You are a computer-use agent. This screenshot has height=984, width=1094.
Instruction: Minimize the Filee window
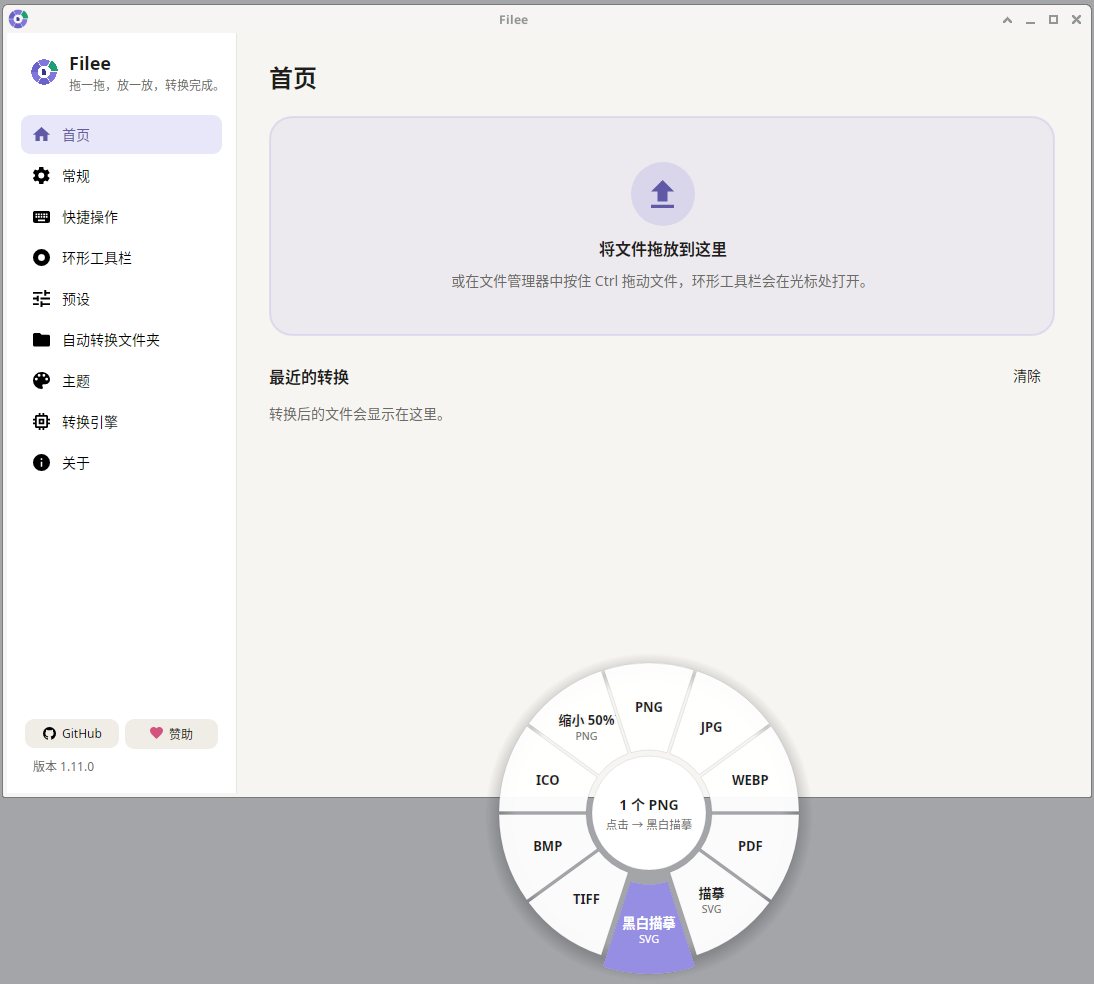click(1030, 20)
